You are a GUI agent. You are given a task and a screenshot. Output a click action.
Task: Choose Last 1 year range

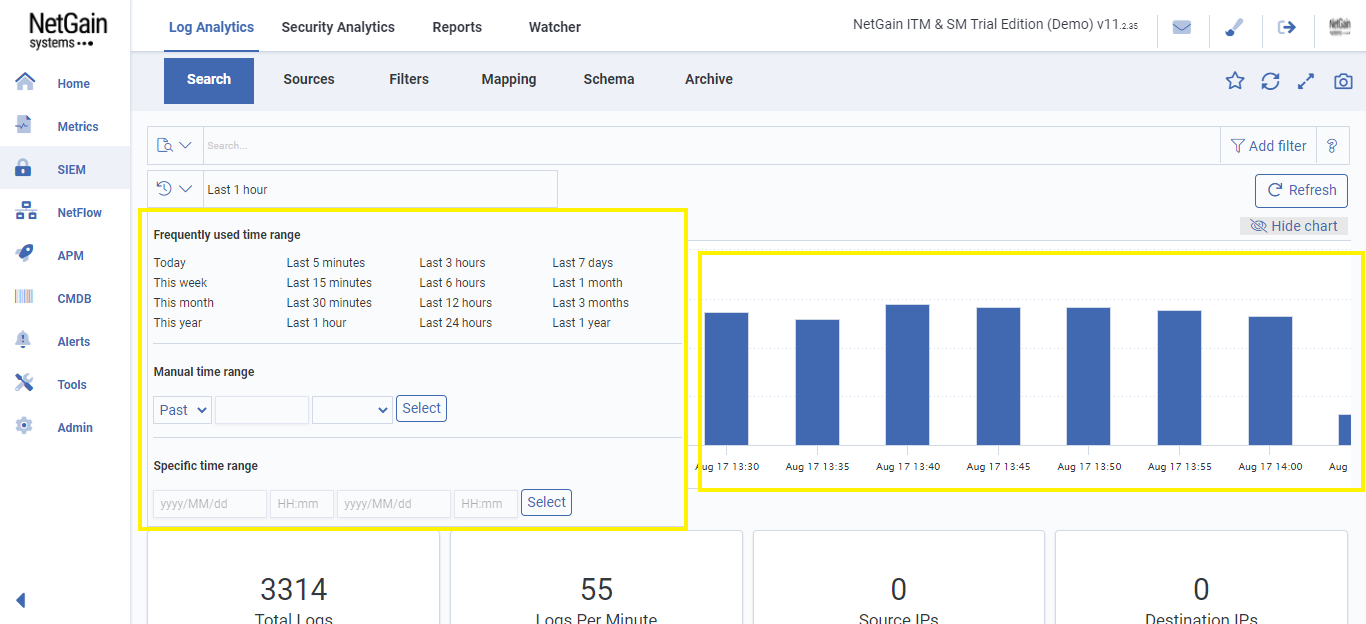point(581,323)
